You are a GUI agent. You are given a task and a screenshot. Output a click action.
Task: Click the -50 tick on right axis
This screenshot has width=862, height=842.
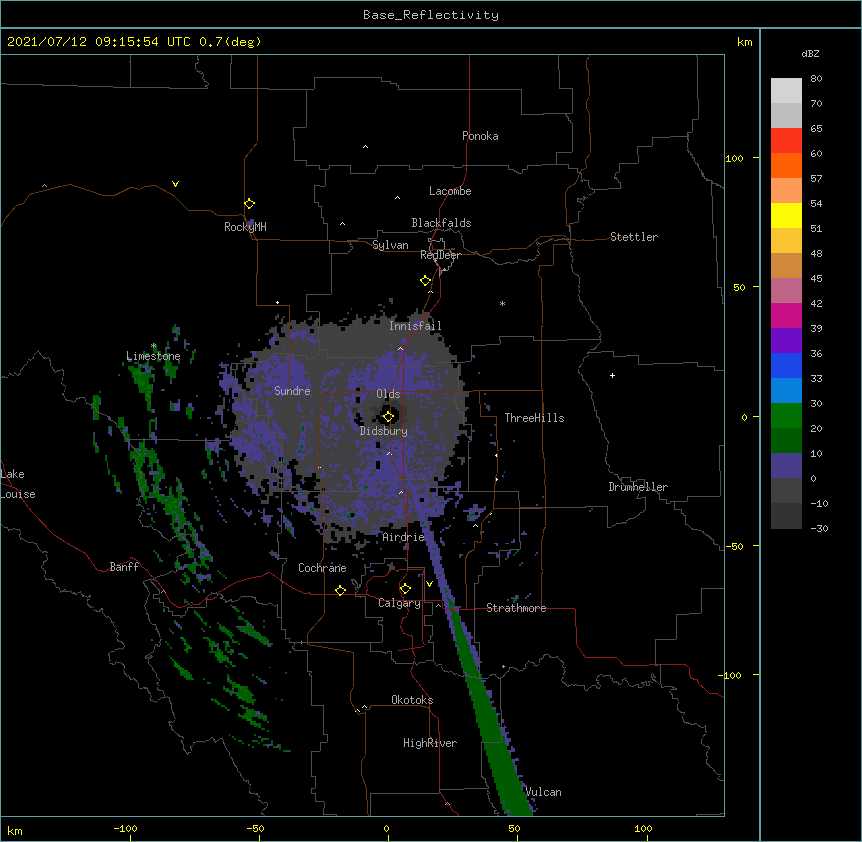pyautogui.click(x=733, y=546)
